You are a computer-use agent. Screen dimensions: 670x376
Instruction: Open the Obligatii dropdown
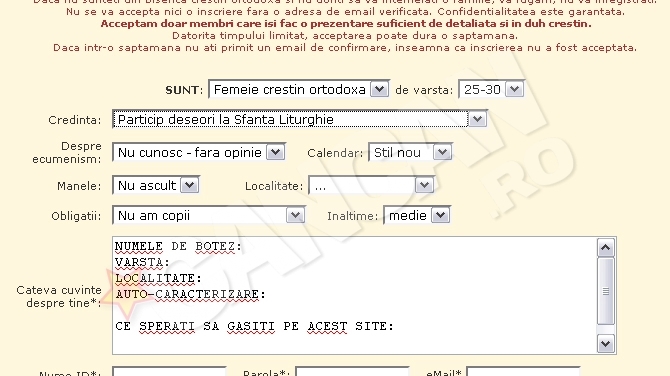209,215
